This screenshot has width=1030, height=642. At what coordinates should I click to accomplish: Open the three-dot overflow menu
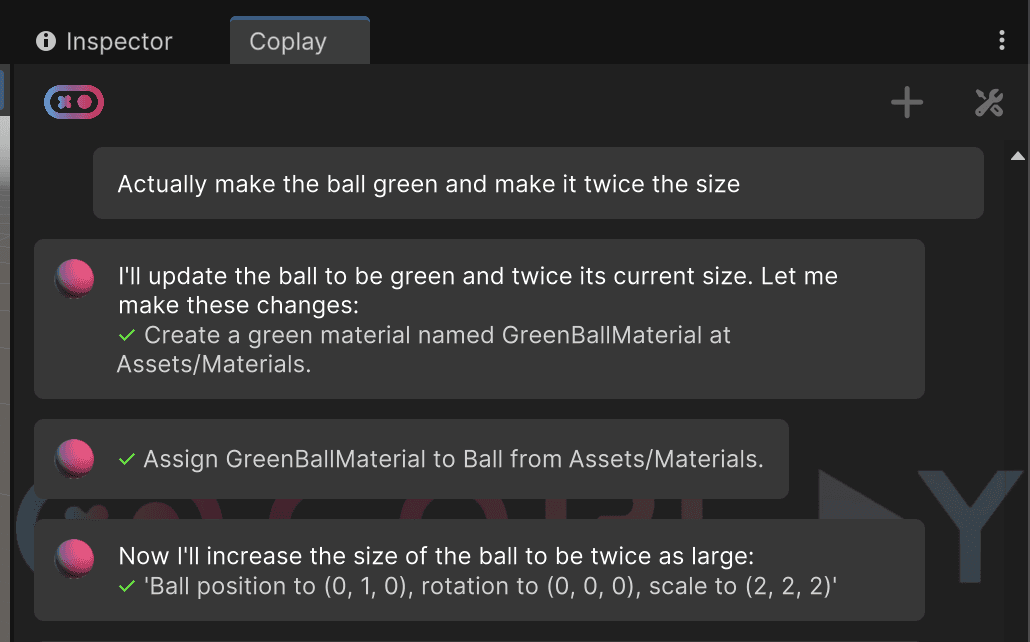point(1003,38)
